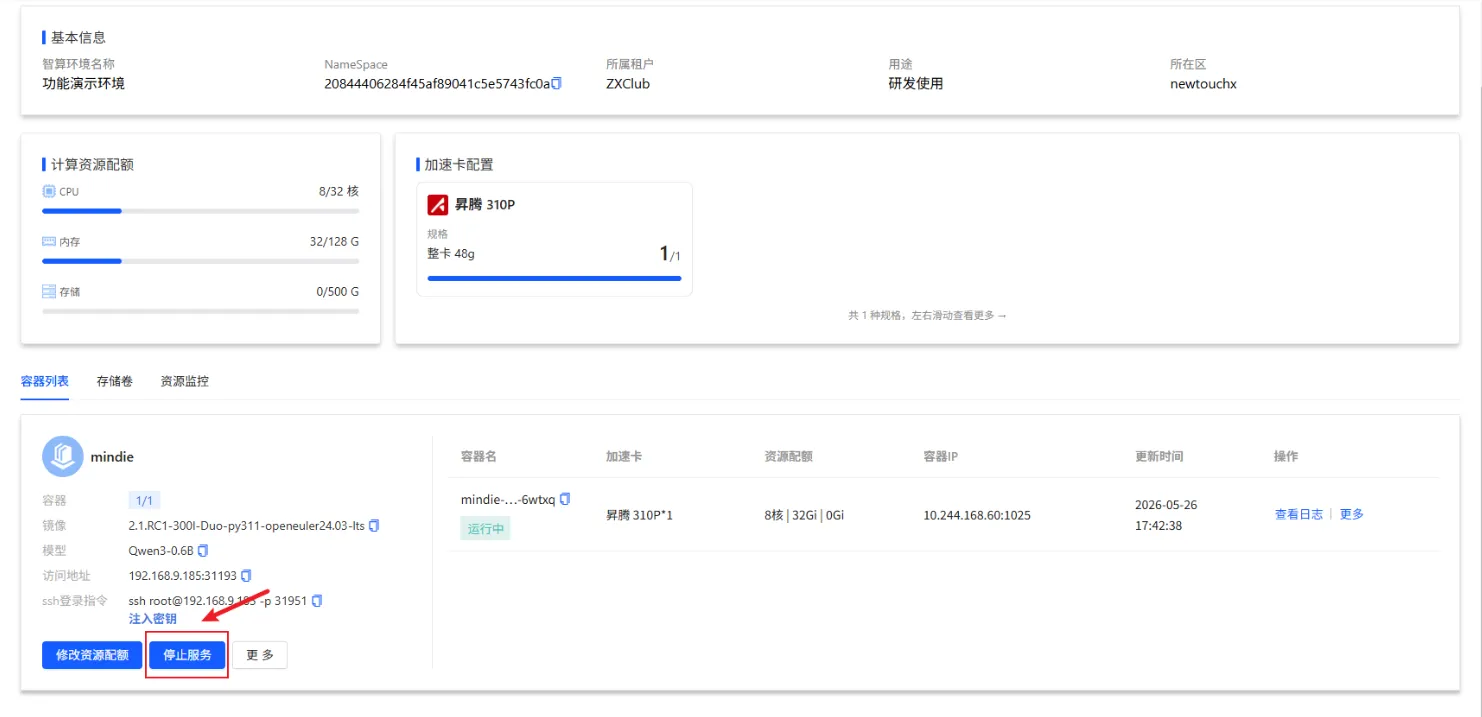Click the model name Qwen3-0.6B
Image resolution: width=1482 pixels, height=717 pixels.
click(x=161, y=550)
